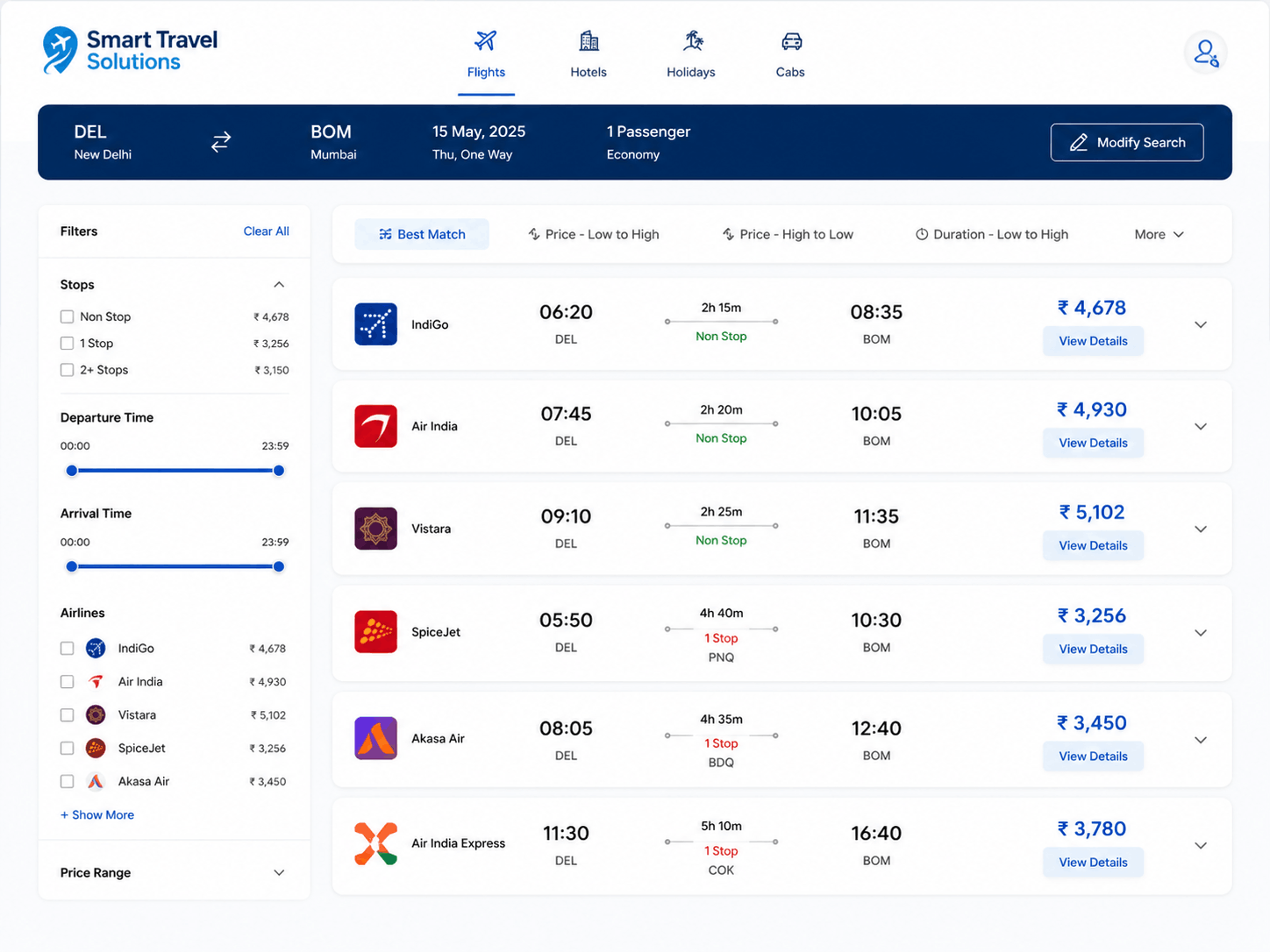Click the Akasa Air logo in flight results

(375, 738)
